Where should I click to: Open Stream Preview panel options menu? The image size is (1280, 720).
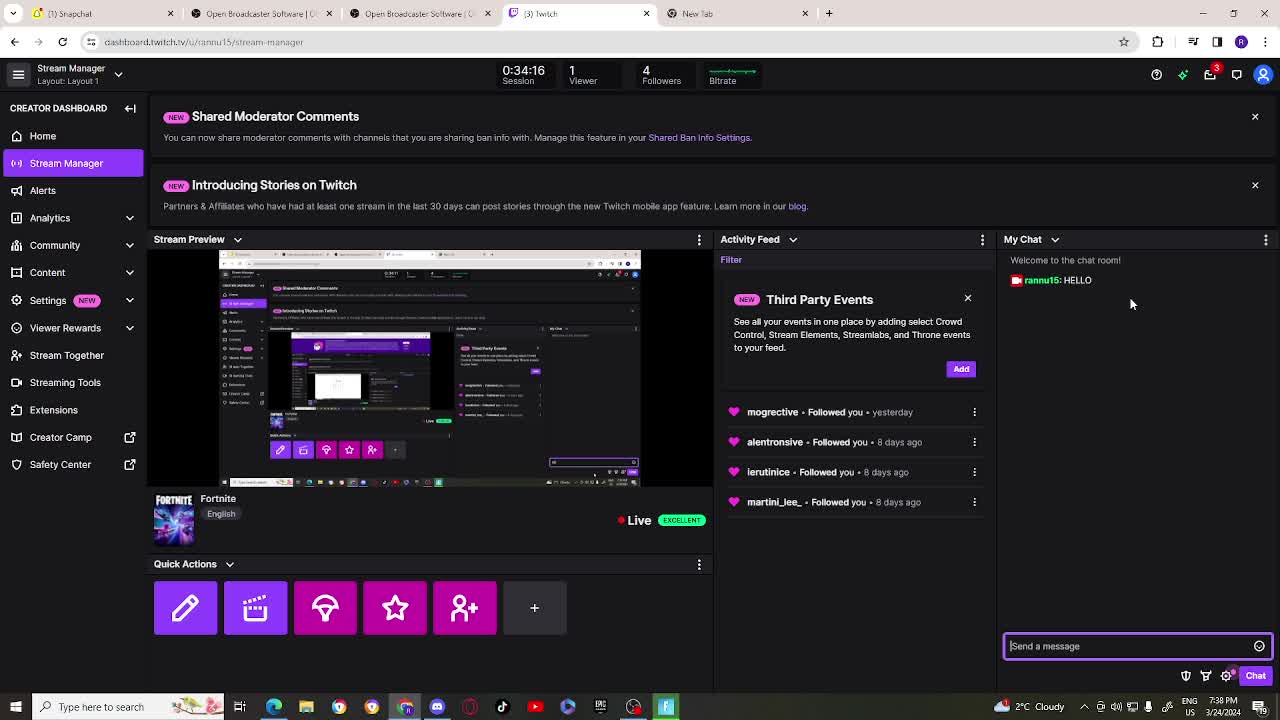pos(699,240)
